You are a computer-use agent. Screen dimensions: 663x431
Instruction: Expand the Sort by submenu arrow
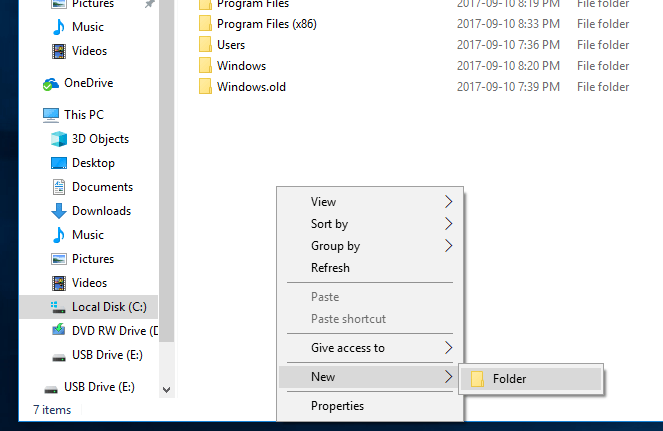pyautogui.click(x=449, y=224)
